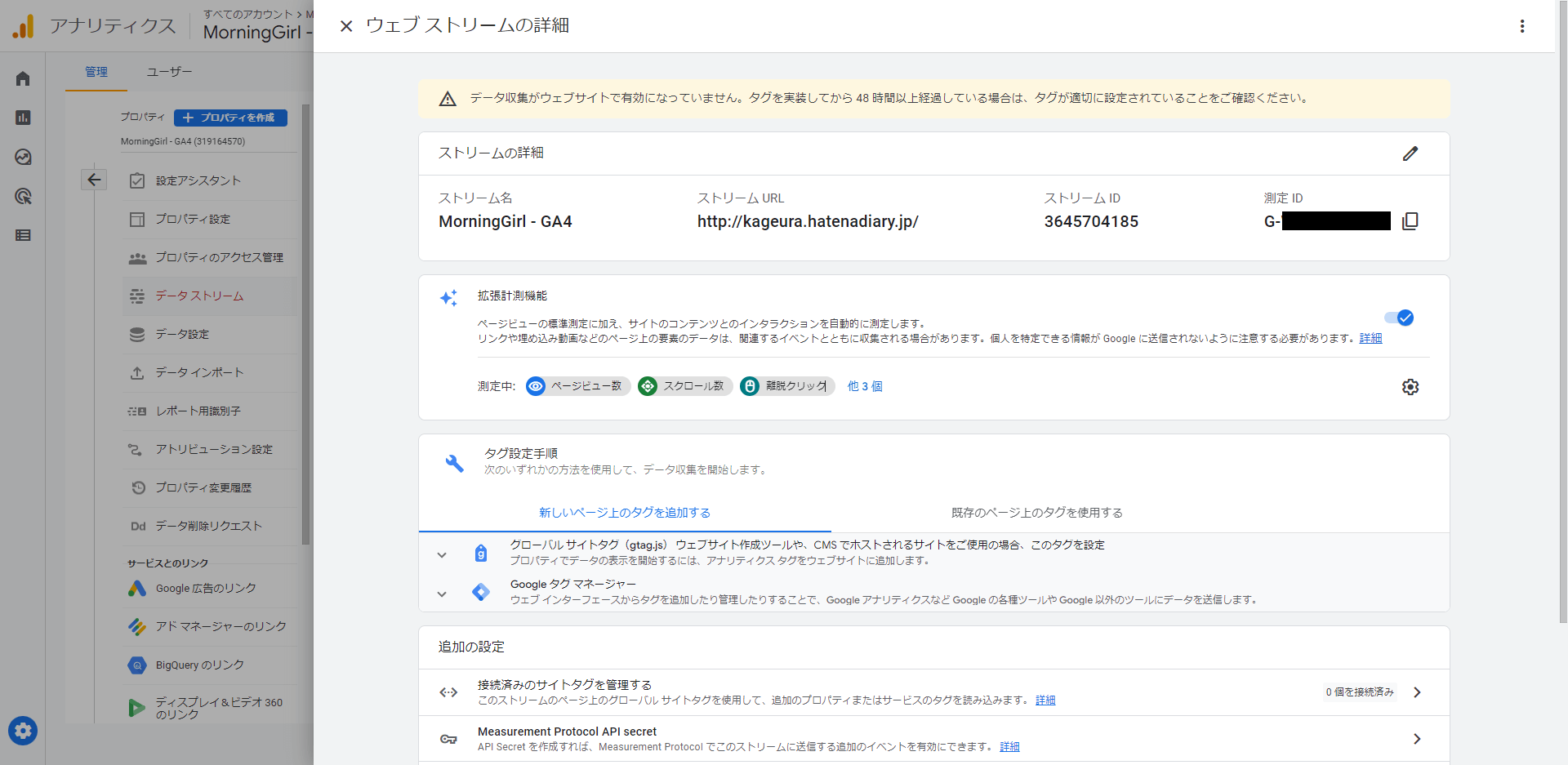Click the back arrow in property column

(x=94, y=180)
